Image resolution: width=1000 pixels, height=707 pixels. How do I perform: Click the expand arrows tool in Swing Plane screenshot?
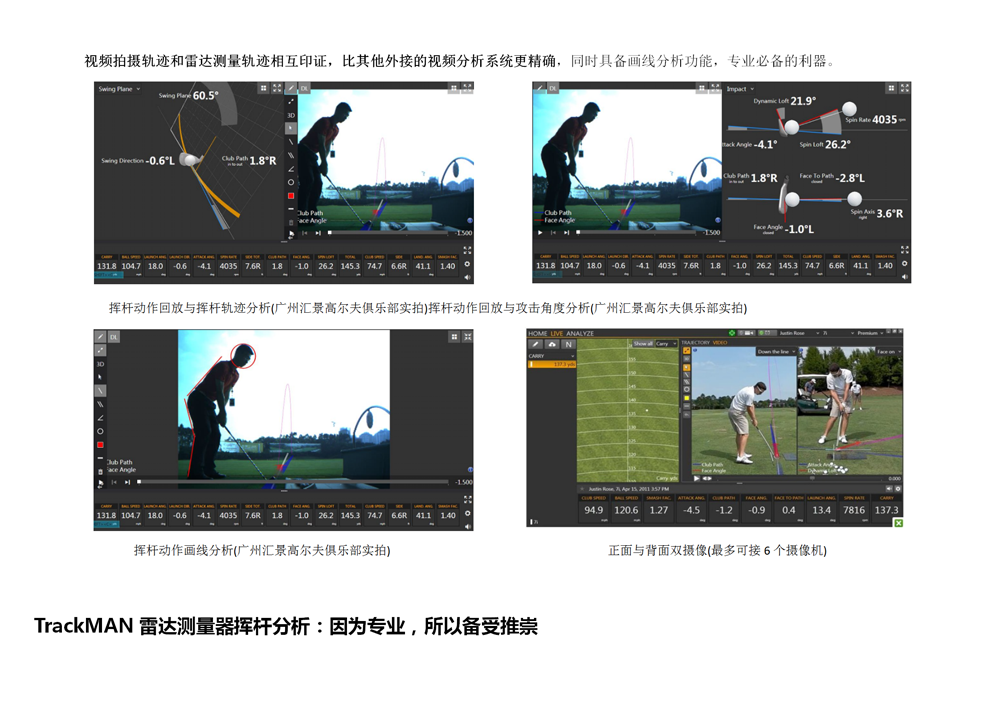(291, 101)
